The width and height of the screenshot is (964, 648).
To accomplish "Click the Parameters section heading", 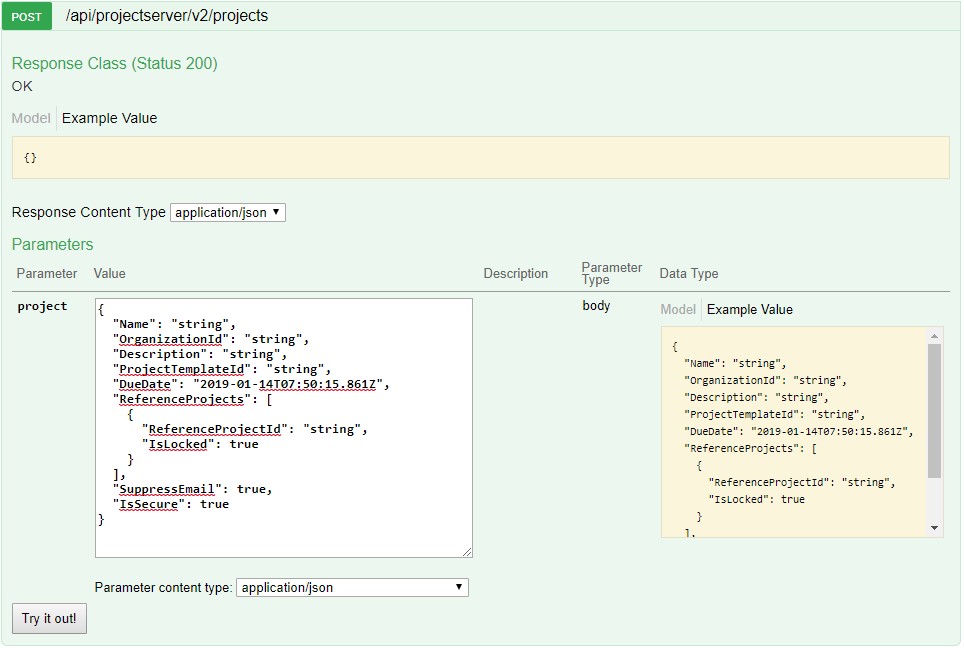I will click(53, 244).
